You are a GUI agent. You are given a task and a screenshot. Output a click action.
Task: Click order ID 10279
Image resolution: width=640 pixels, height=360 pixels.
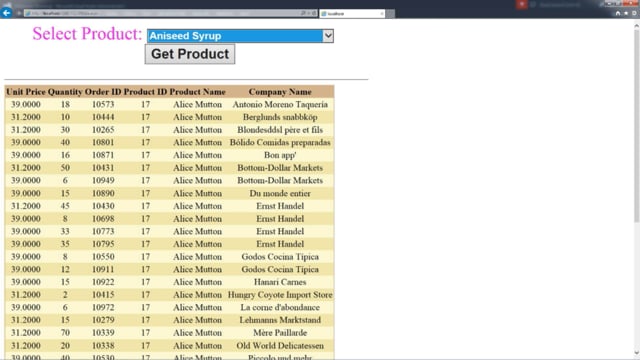103,320
